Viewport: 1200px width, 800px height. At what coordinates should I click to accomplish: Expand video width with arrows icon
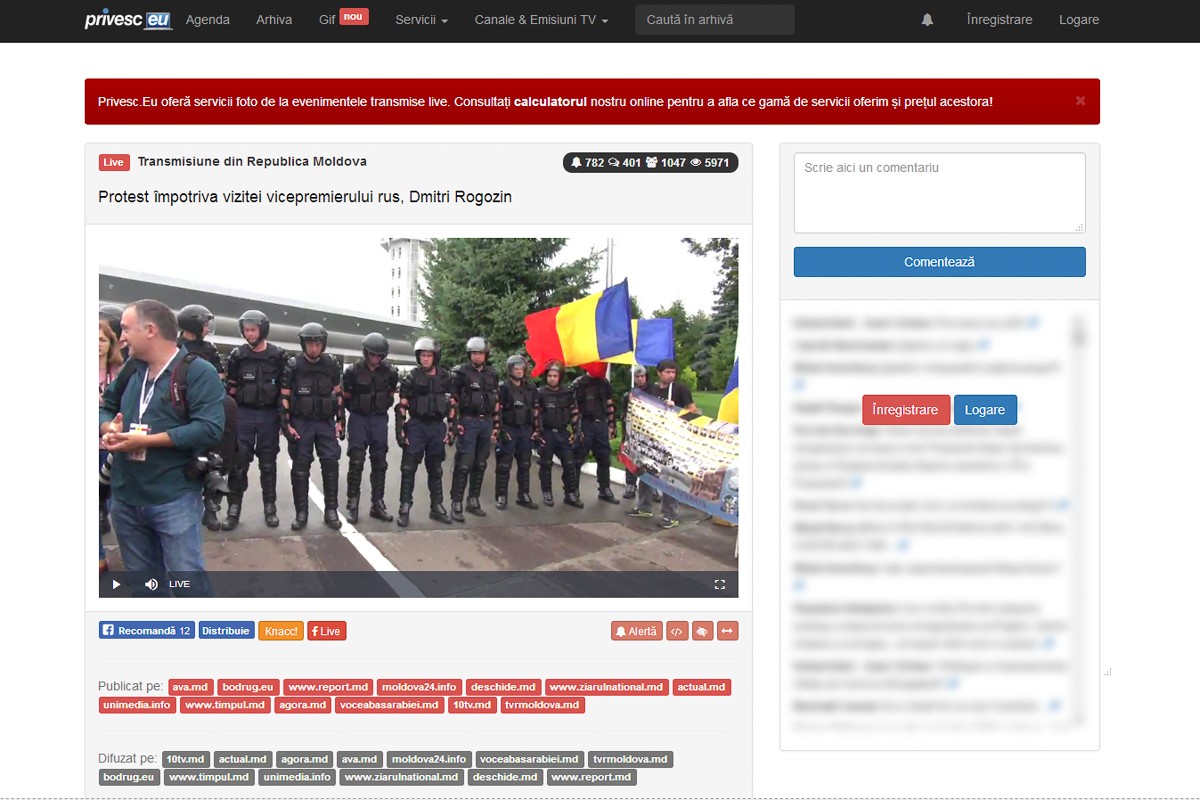pos(727,631)
